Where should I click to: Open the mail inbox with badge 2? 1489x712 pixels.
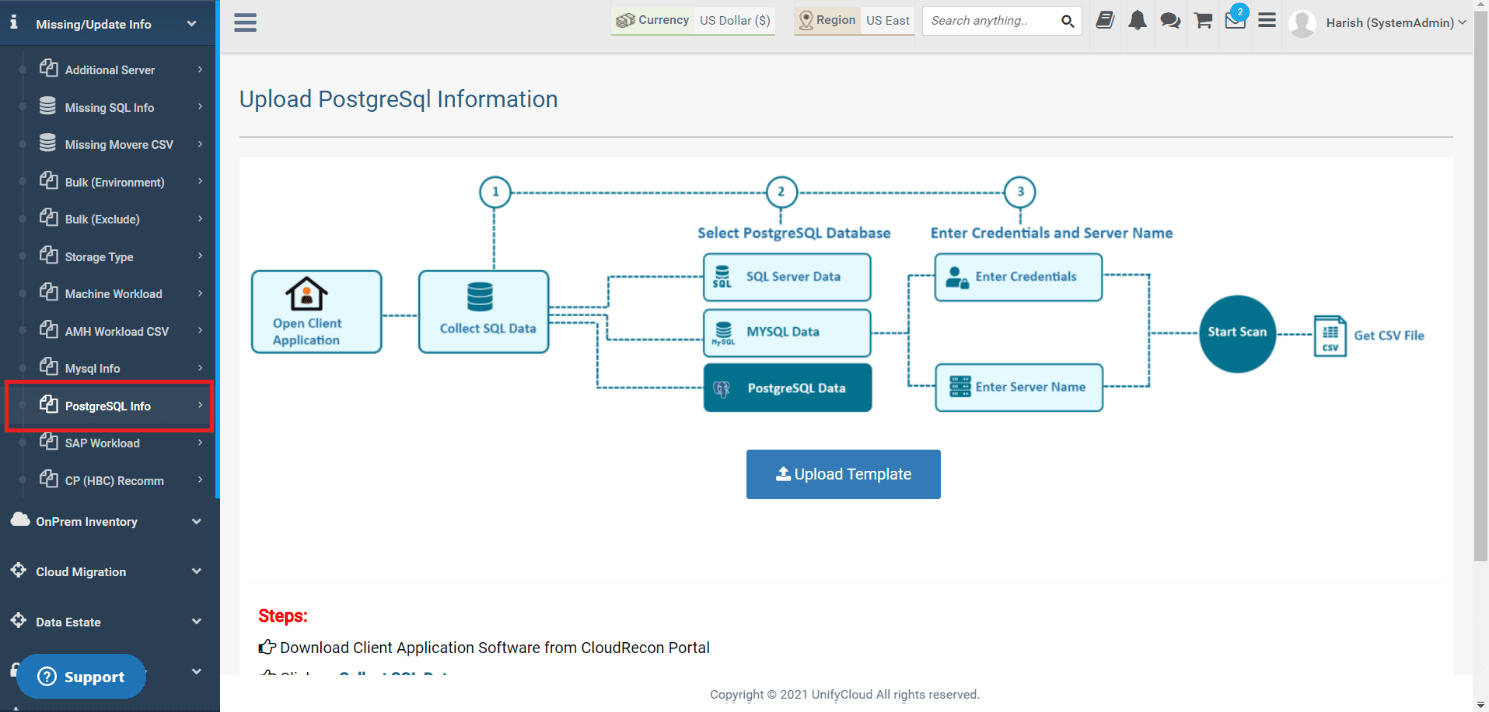[x=1235, y=20]
